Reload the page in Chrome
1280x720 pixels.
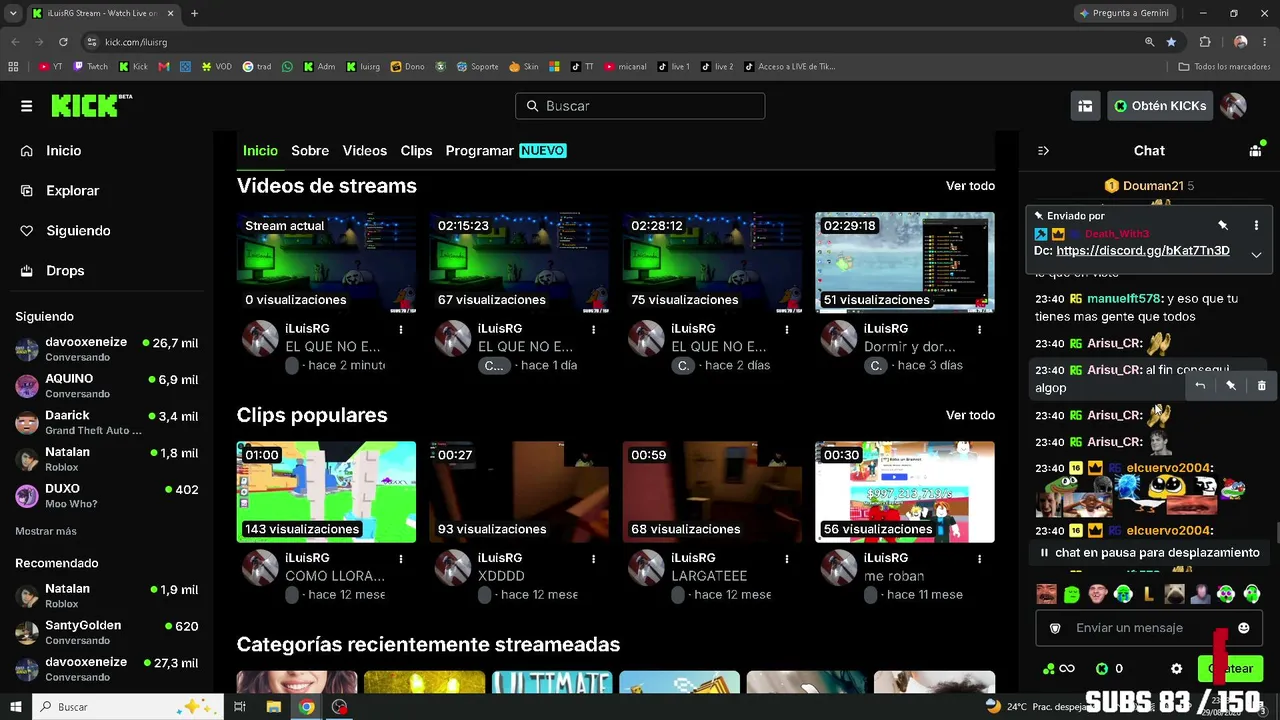63,42
